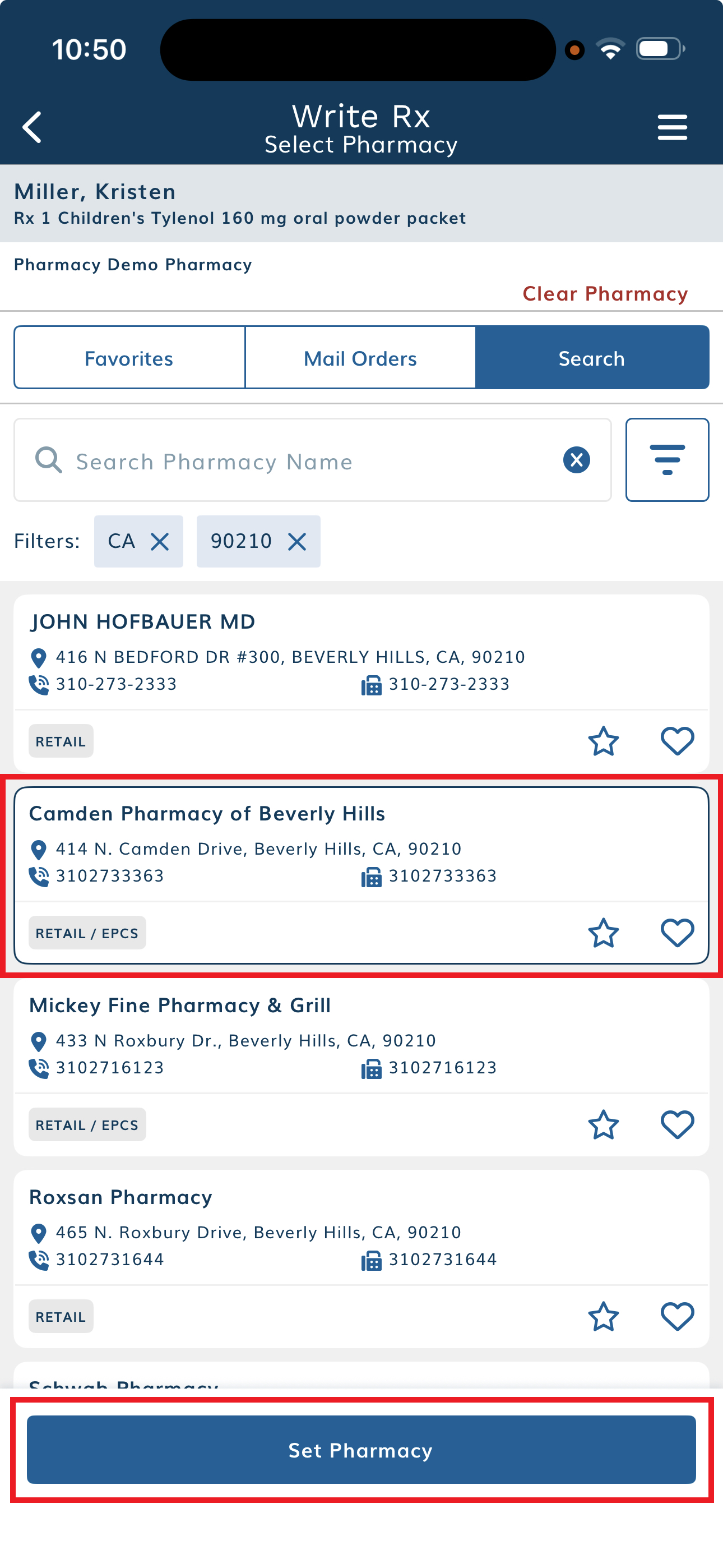Tap the Clear Pharmacy link

click(x=605, y=293)
